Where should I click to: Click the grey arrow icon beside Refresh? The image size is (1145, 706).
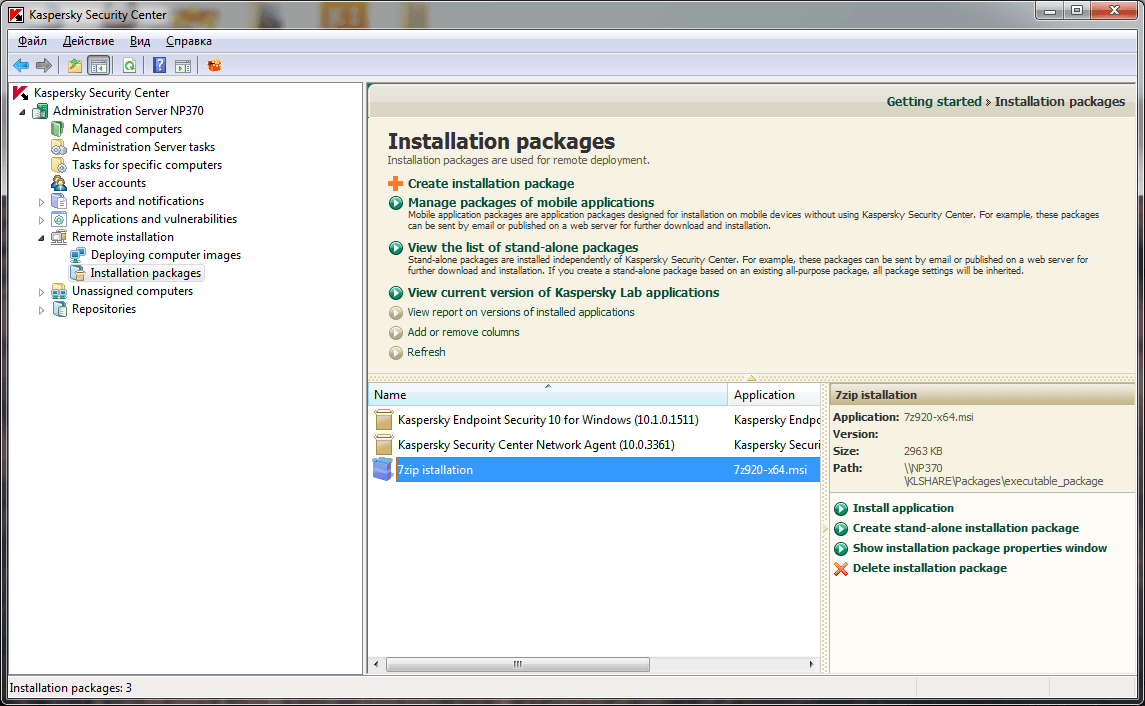396,353
